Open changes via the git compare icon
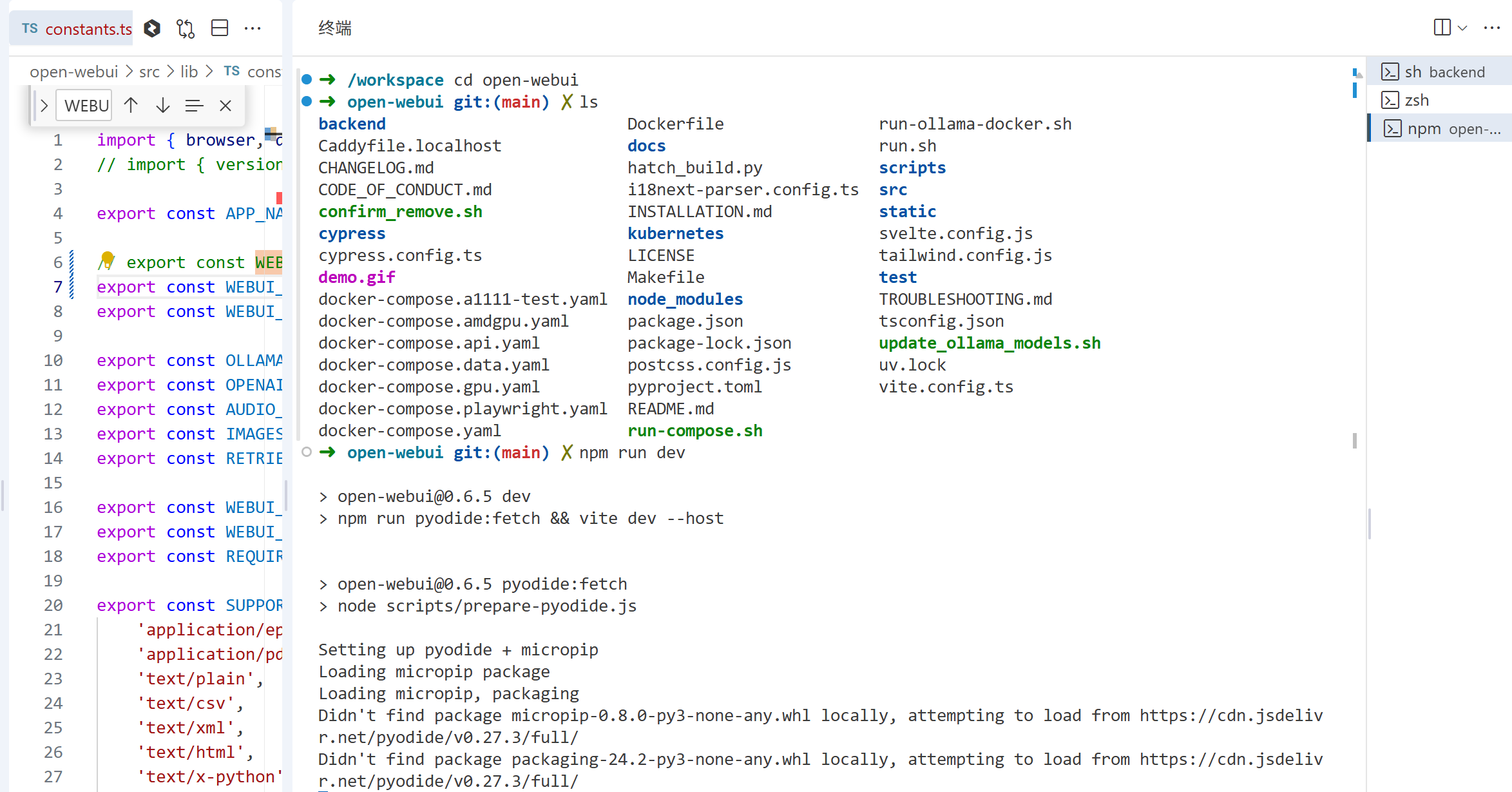 [186, 28]
